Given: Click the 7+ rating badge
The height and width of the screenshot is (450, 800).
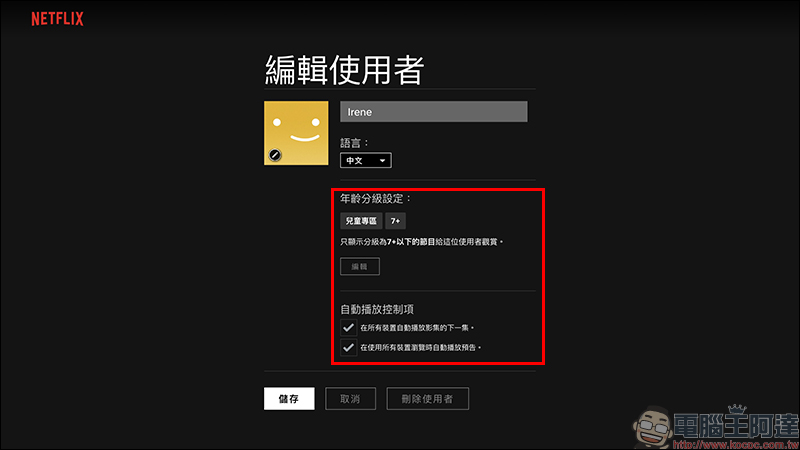Looking at the screenshot, I should (395, 221).
